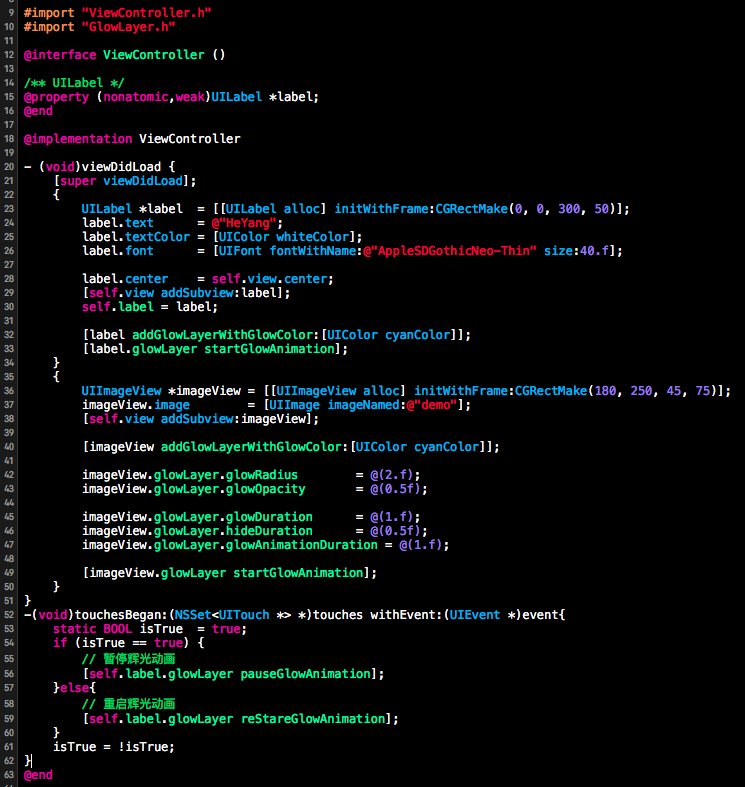745x787 pixels.
Task: Click viewDidLoad in the method declaration line
Action: [x=121, y=167]
